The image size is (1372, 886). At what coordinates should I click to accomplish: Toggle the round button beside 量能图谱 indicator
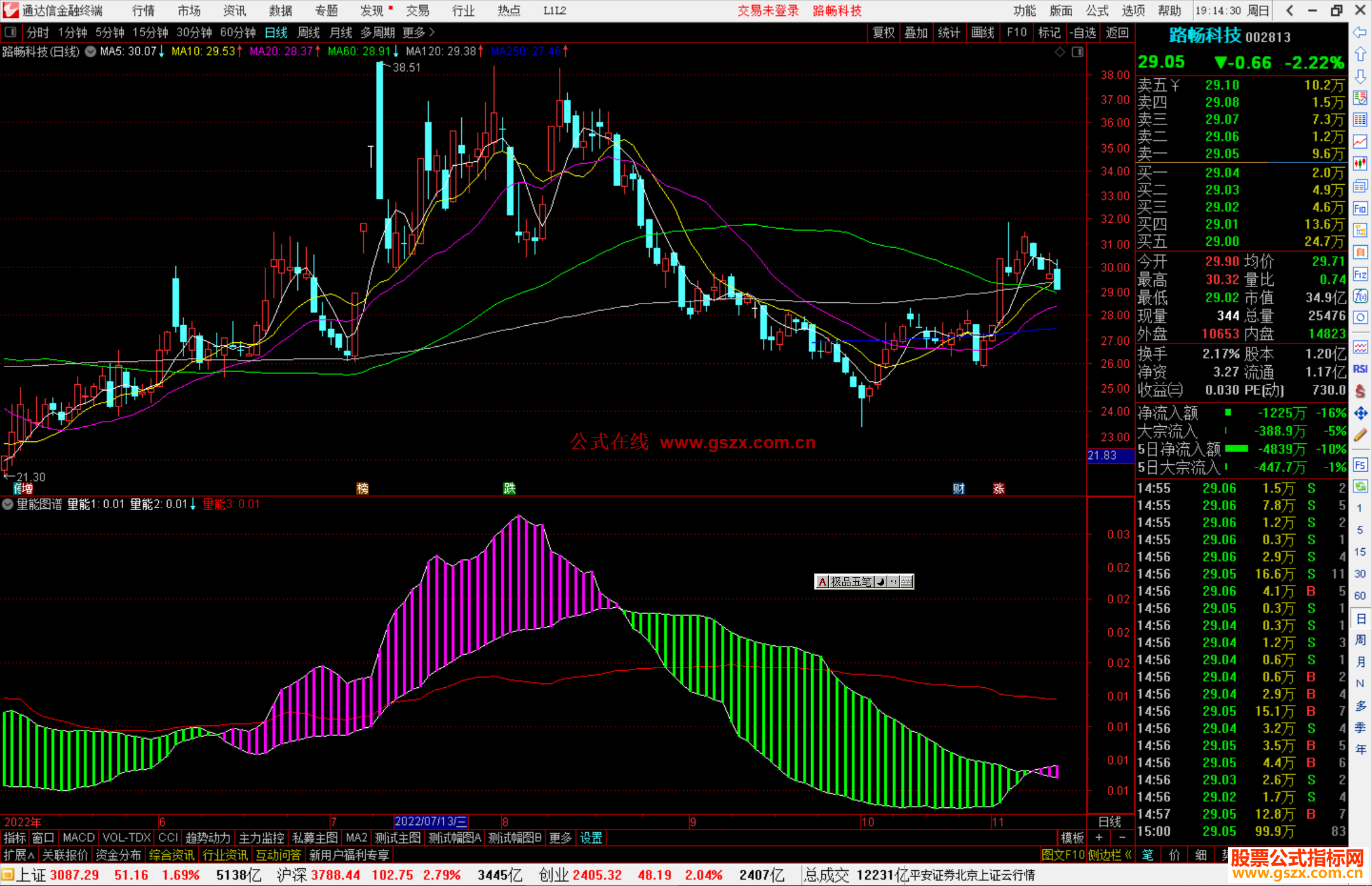coord(8,504)
